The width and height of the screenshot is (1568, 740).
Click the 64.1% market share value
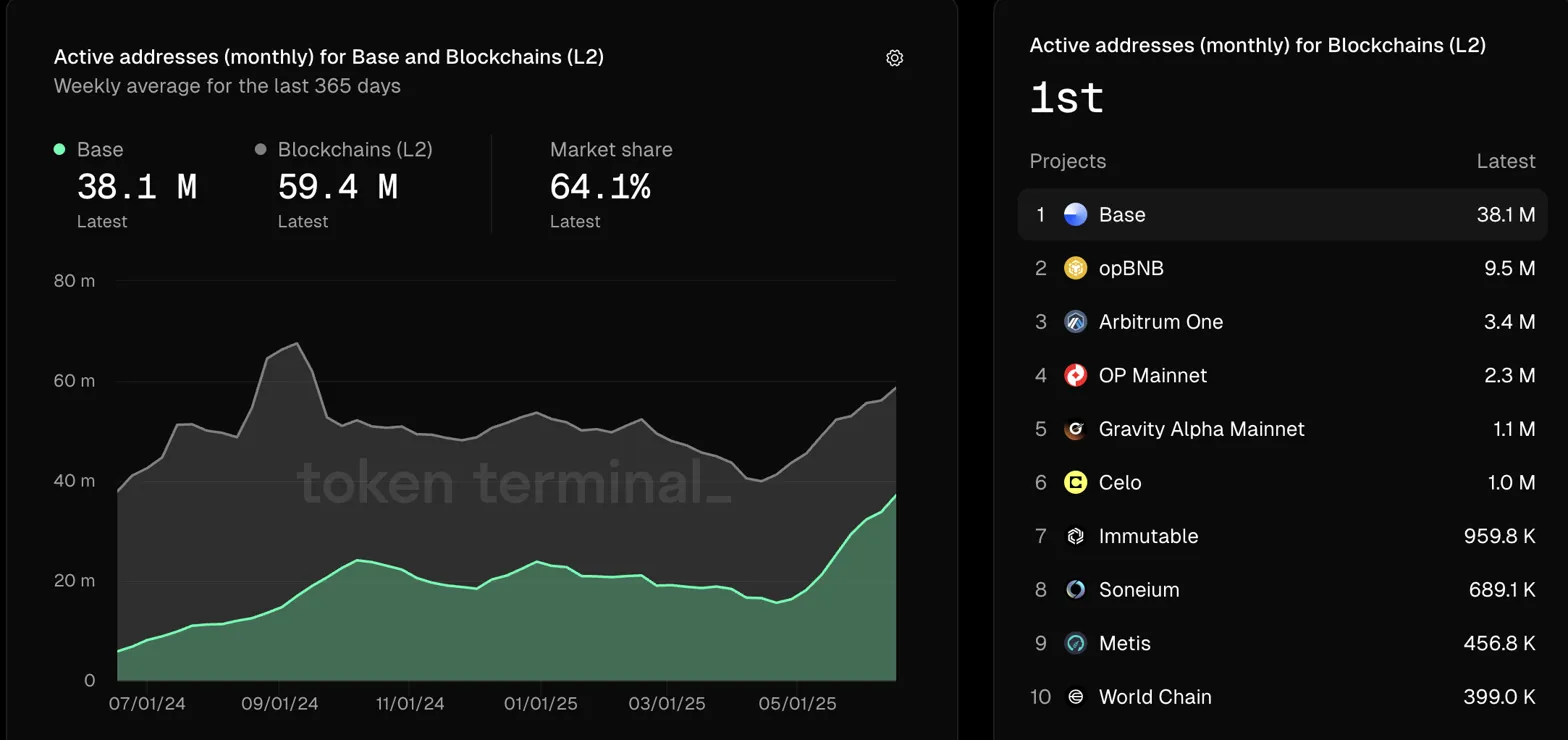[600, 187]
